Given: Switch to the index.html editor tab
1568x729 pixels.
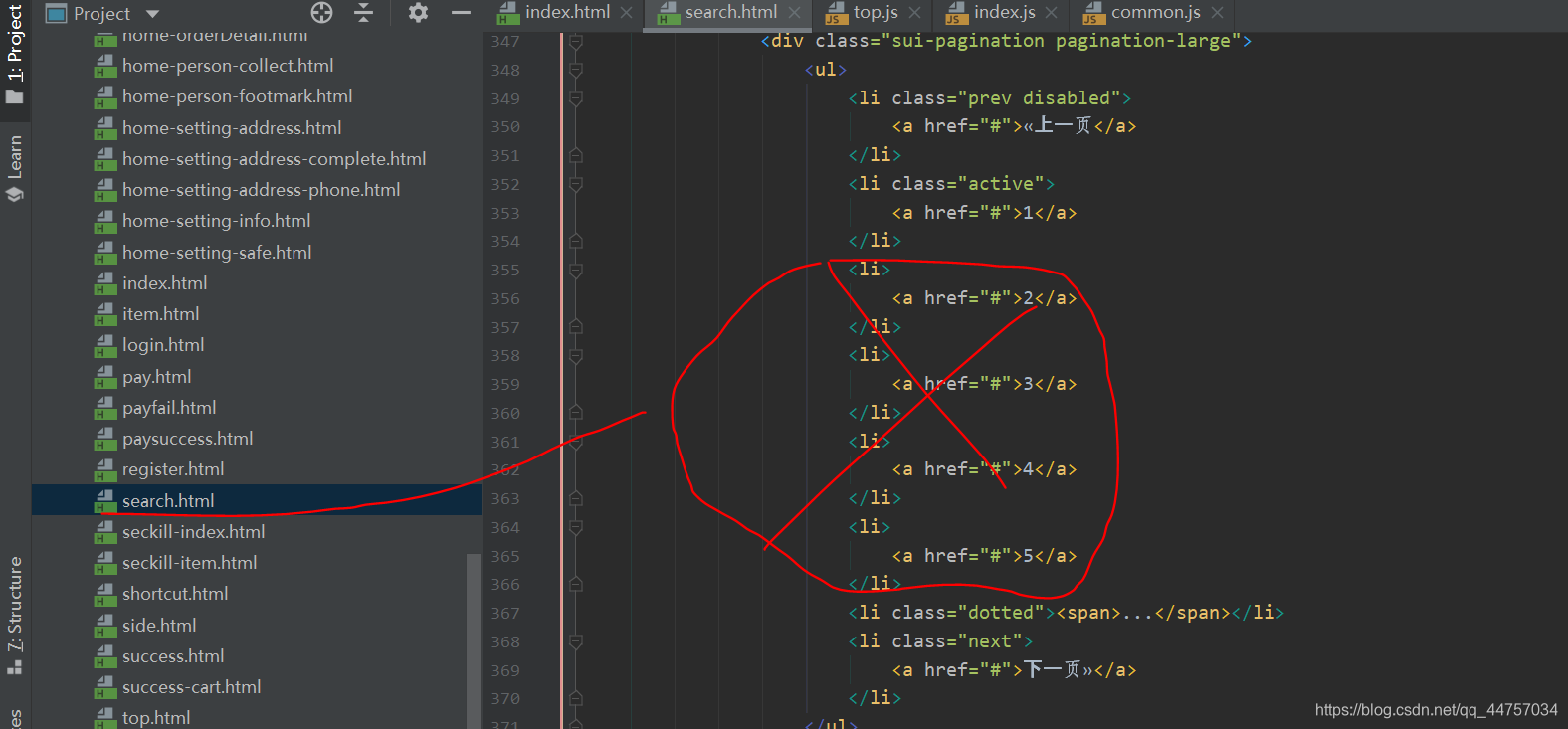Looking at the screenshot, I should tap(567, 13).
